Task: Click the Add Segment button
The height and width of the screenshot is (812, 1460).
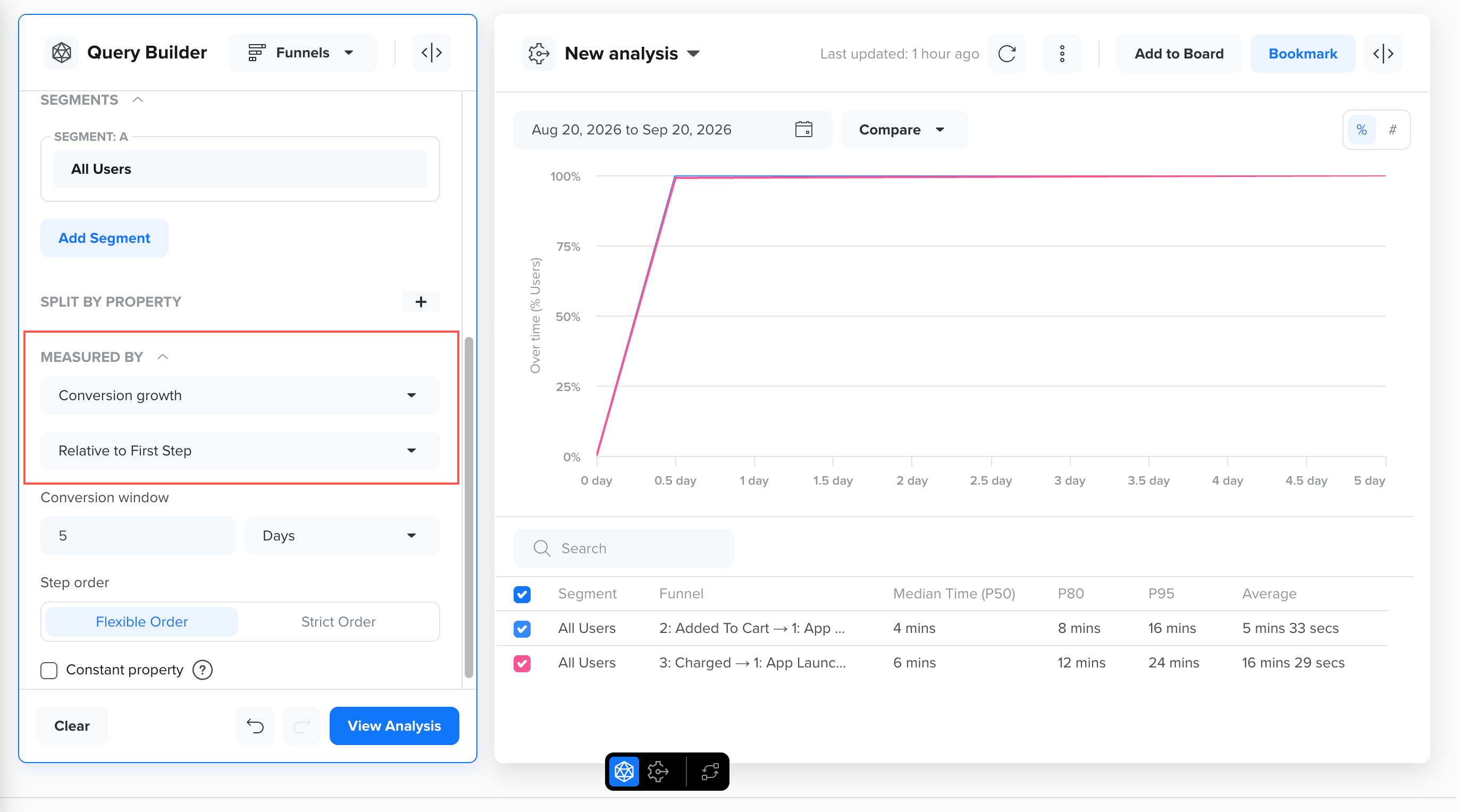Action: coord(104,238)
